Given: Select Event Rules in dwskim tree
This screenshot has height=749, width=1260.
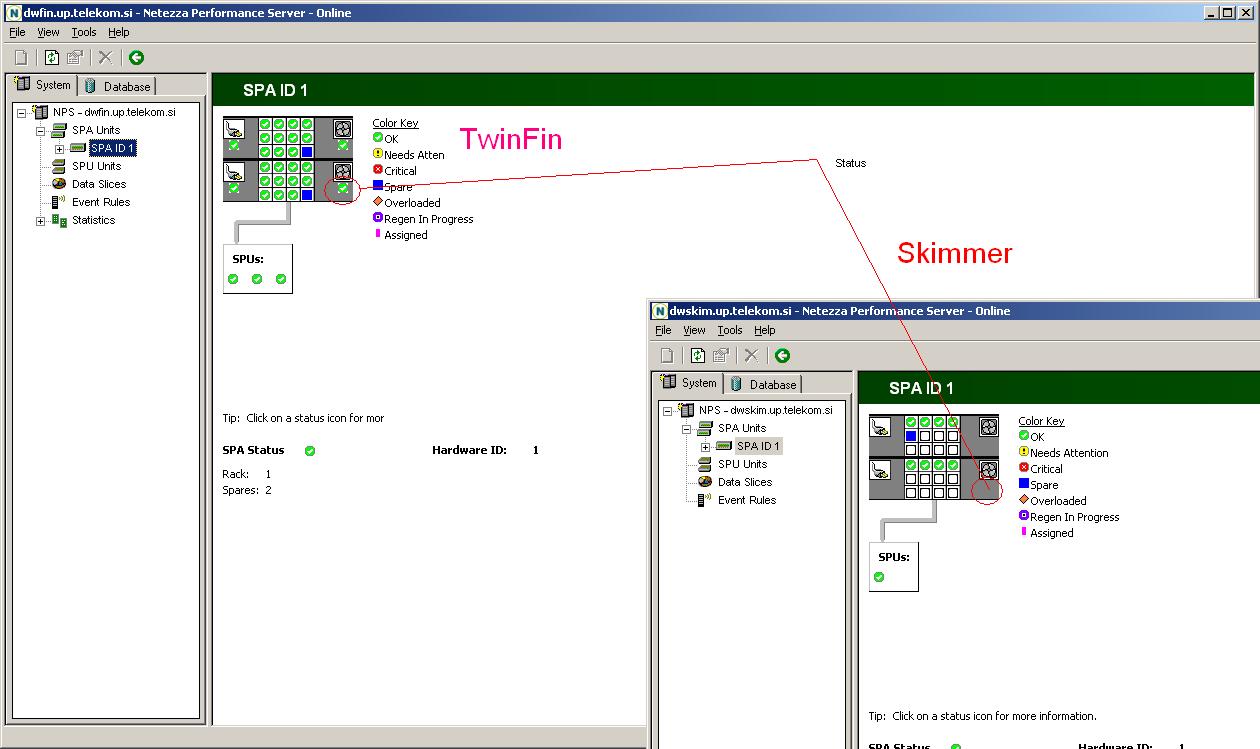Looking at the screenshot, I should click(x=747, y=500).
